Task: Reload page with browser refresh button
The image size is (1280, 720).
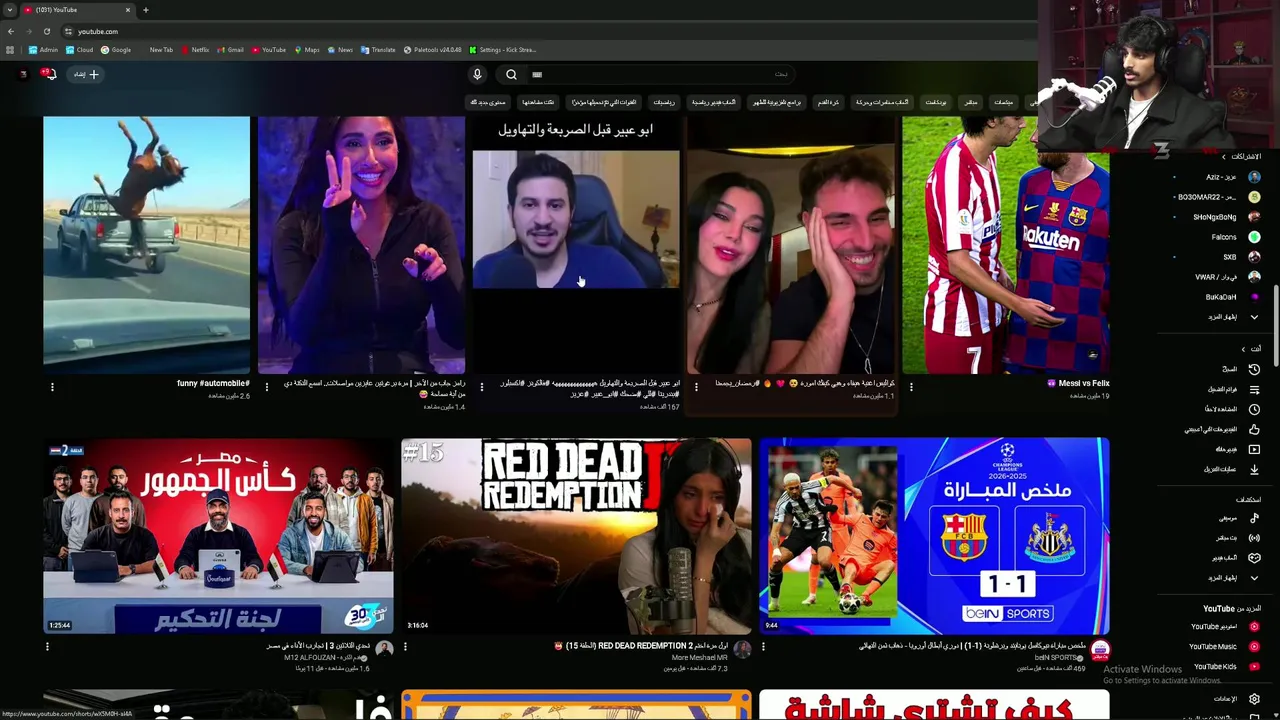Action: click(46, 31)
